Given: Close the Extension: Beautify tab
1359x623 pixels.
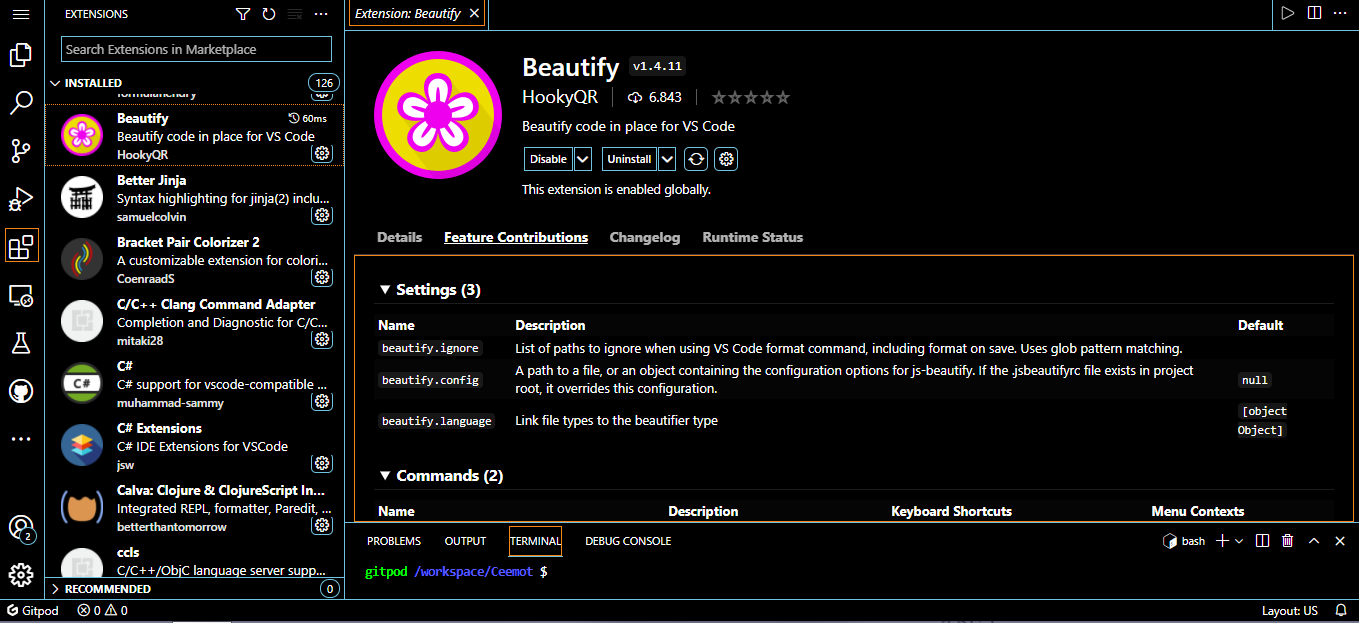Looking at the screenshot, I should (x=474, y=14).
